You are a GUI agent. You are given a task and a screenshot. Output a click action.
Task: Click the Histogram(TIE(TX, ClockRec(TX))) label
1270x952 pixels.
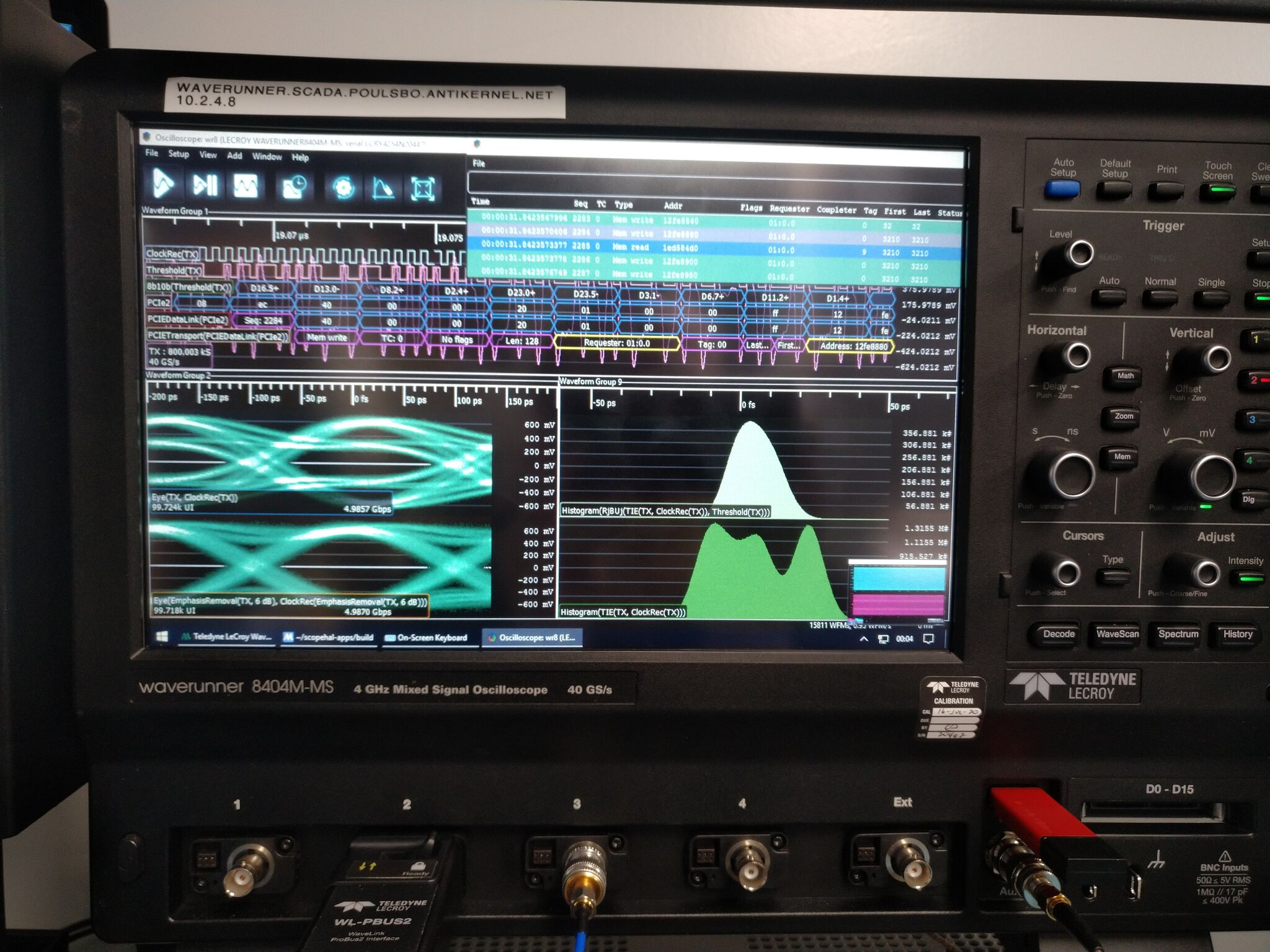pos(623,612)
